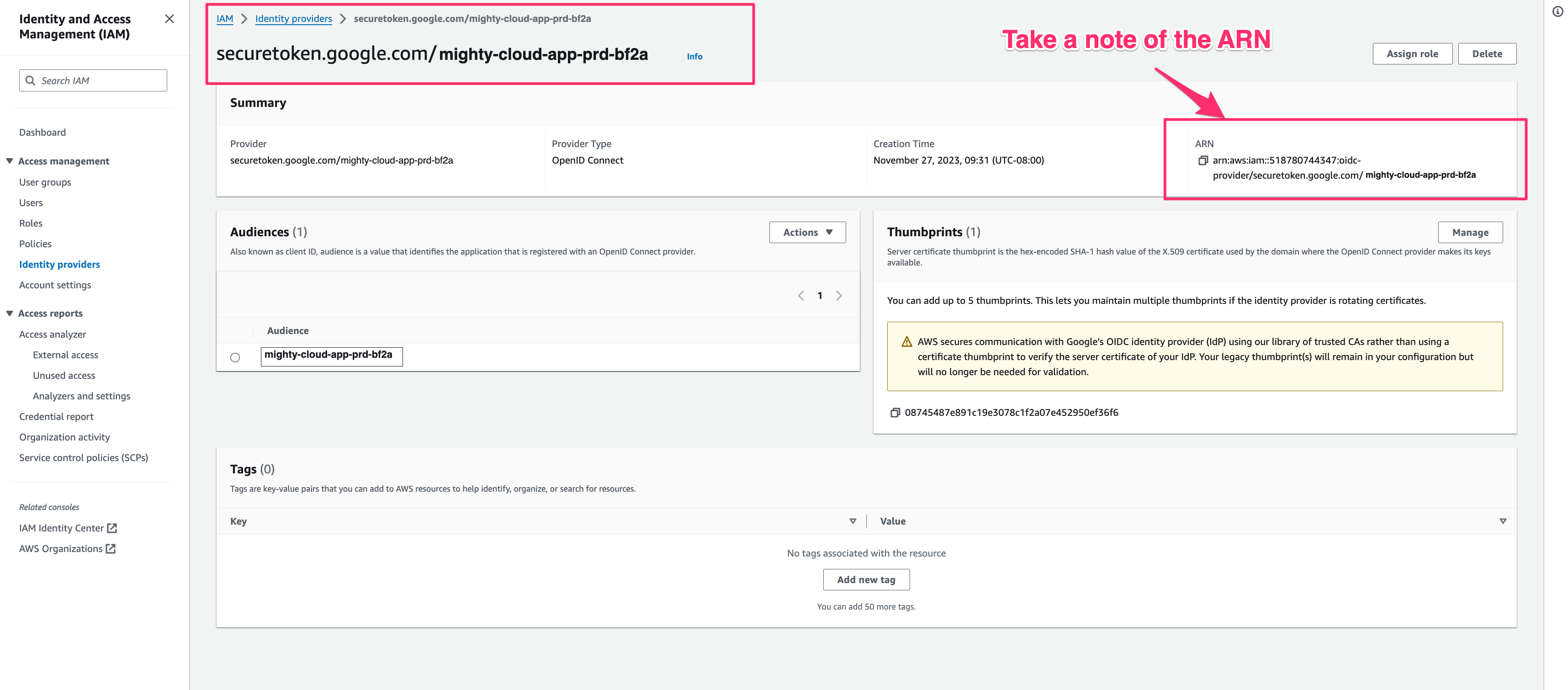Open Roles in the sidebar
Screen dimensions: 1568x690
(31, 223)
